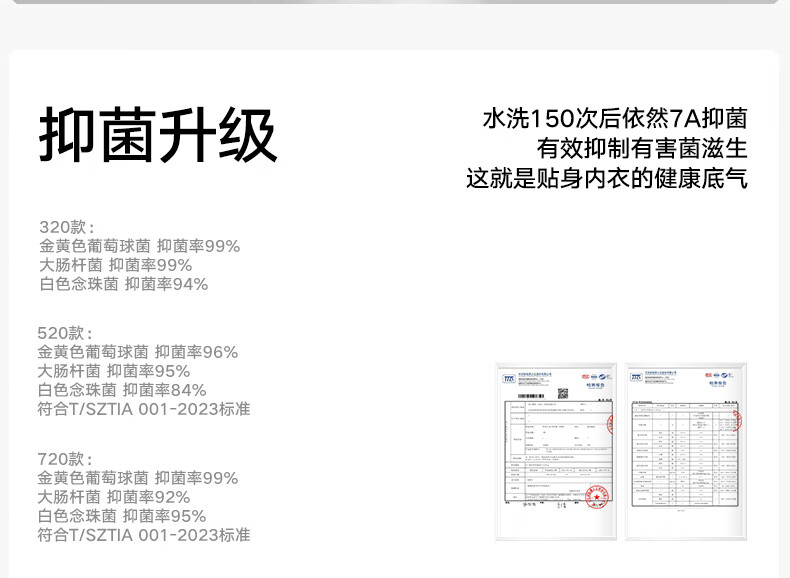Click the 抑菌升级 headline

158,135
